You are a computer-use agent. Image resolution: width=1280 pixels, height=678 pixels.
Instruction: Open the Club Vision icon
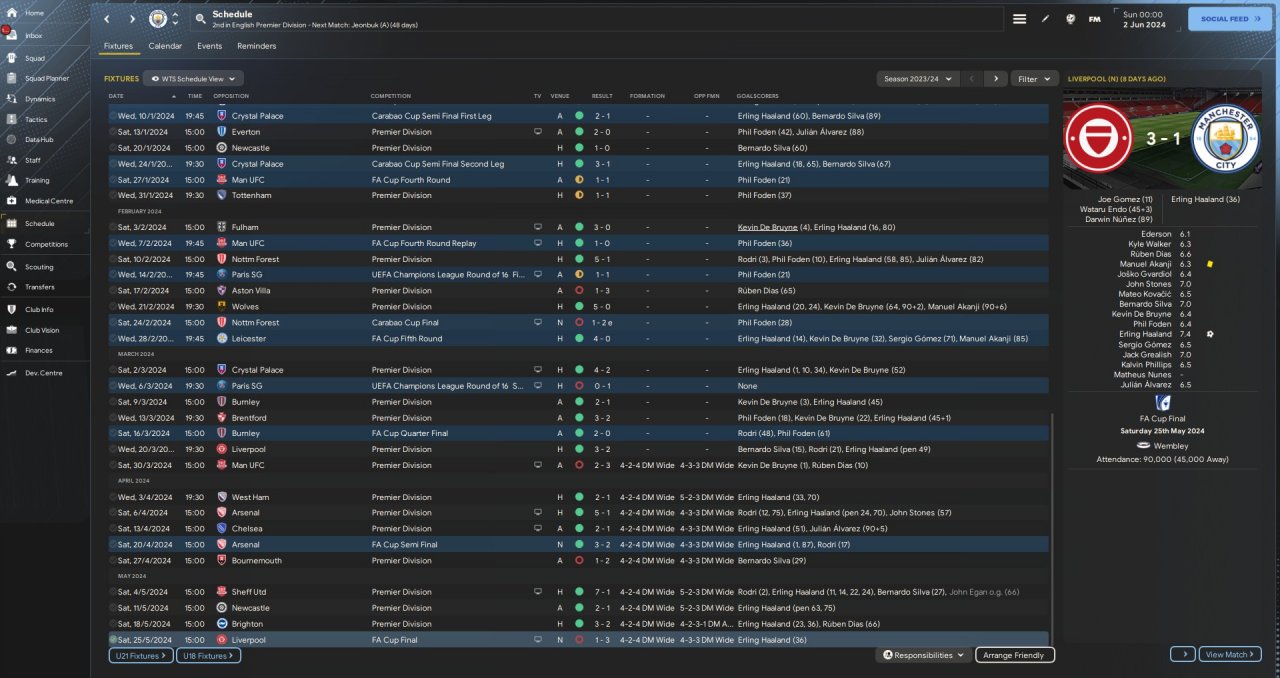(11, 330)
